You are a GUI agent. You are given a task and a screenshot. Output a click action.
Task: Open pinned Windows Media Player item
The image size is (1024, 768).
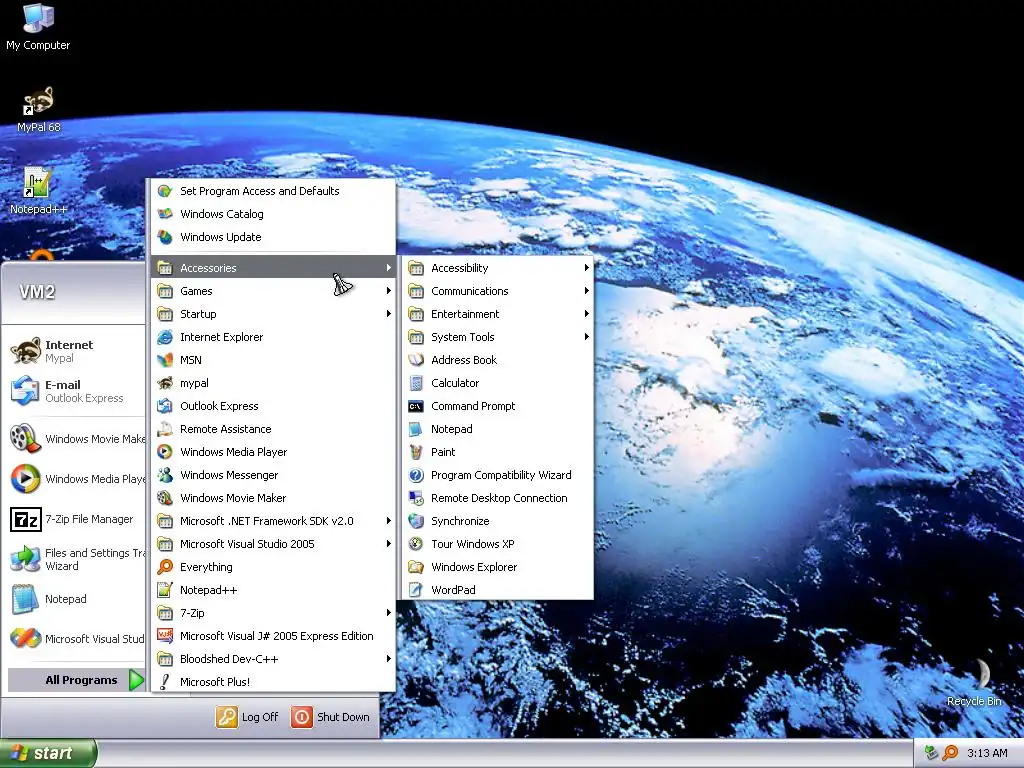[76, 479]
